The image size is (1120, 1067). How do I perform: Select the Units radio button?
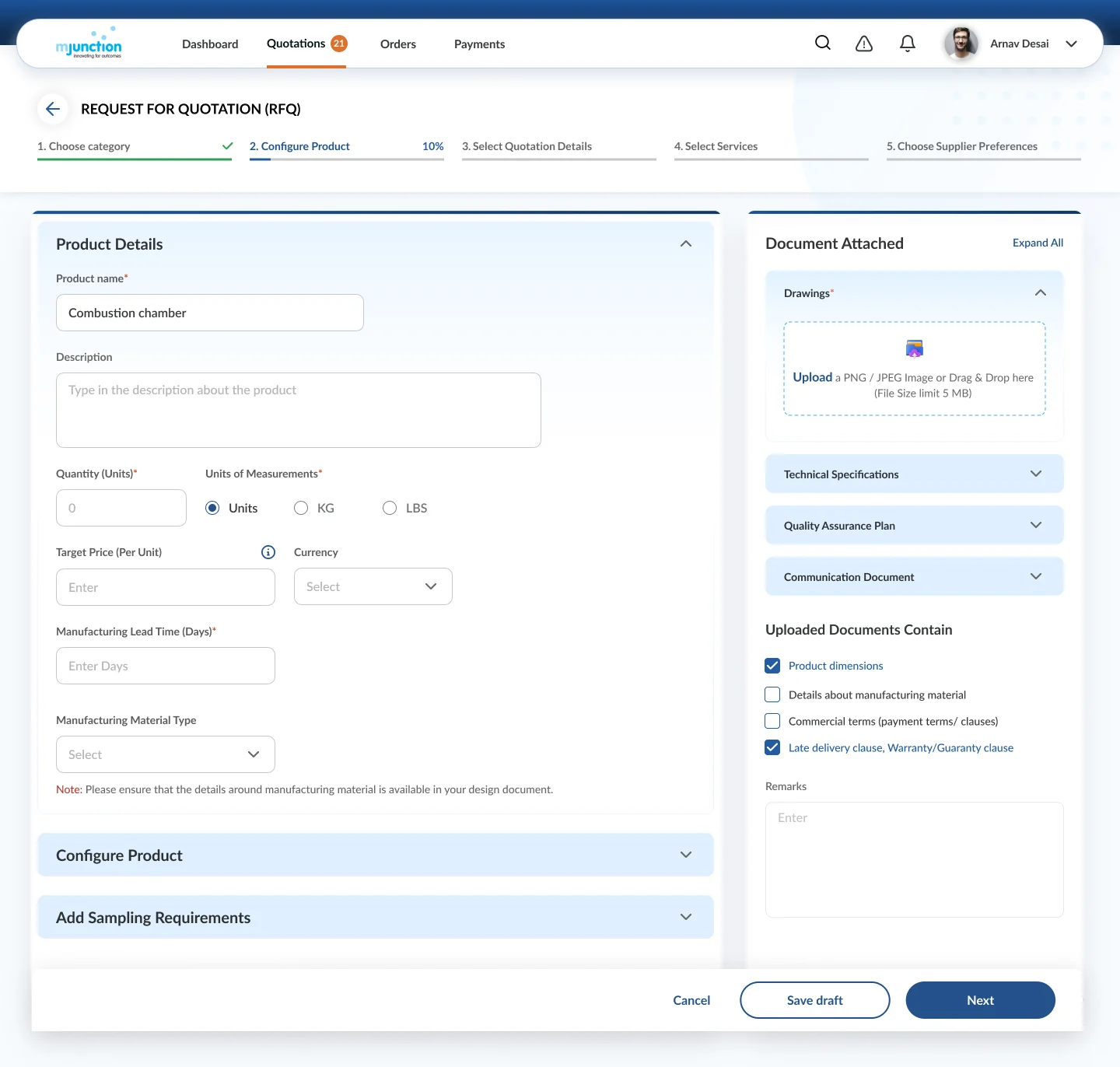coord(212,508)
